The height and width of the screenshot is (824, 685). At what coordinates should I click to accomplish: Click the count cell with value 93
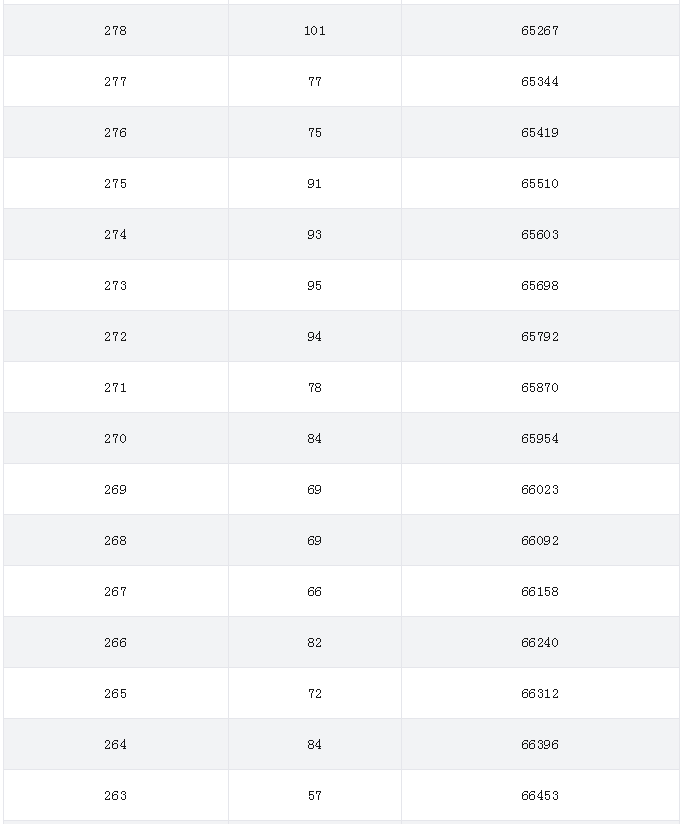[x=315, y=234]
